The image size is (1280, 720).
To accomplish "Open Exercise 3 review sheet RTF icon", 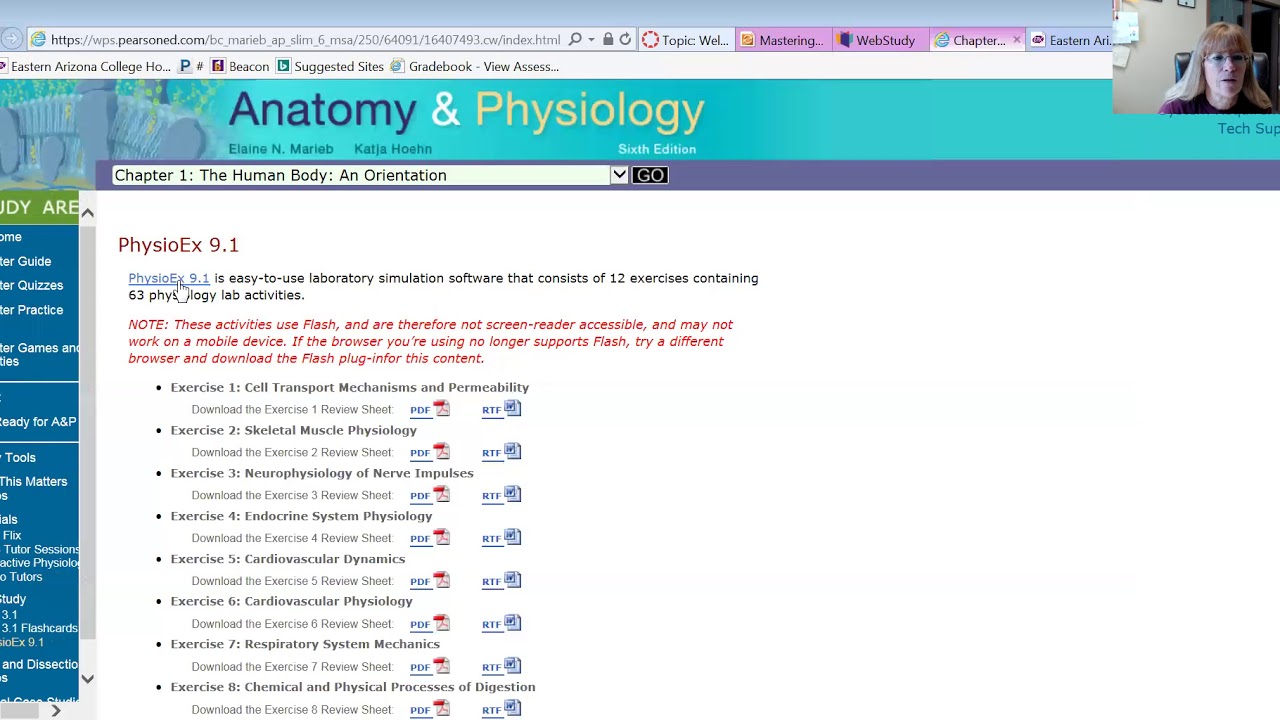I will tap(512, 494).
